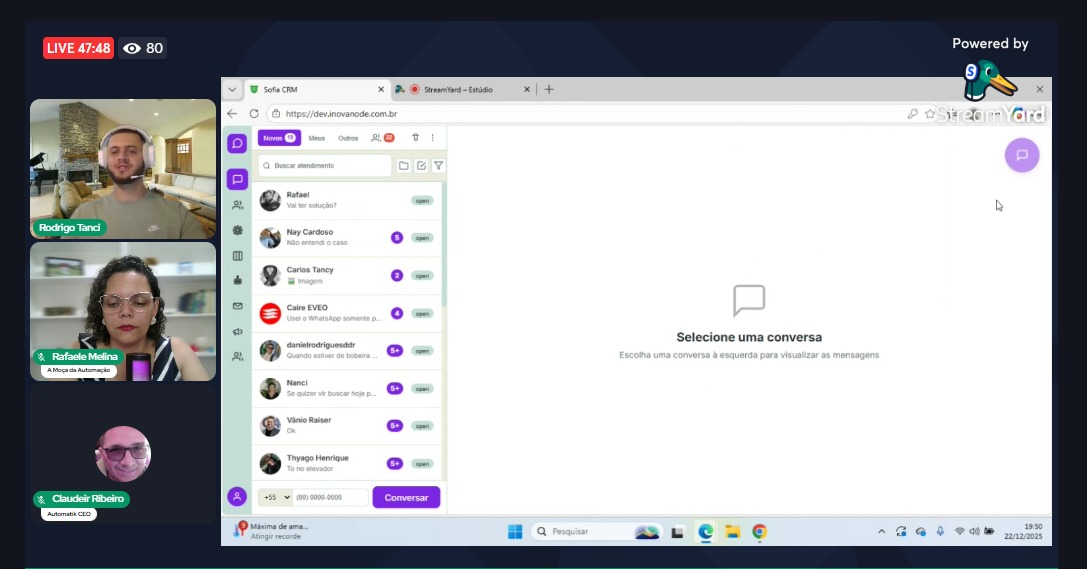The image size is (1087, 569).
Task: Open the conversation with Nay Cardoso
Action: [x=330, y=237]
